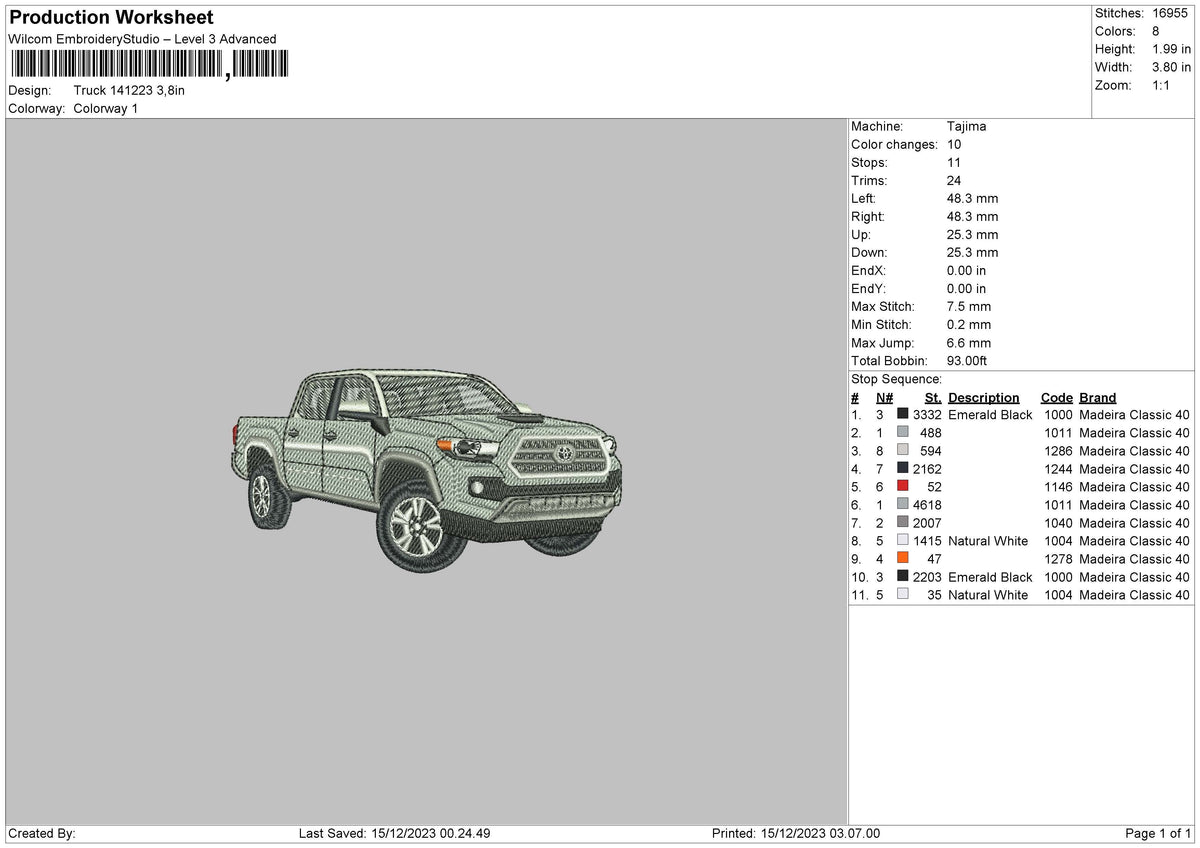
Task: Click the Up value 25.3 mm
Action: pyautogui.click(x=972, y=234)
